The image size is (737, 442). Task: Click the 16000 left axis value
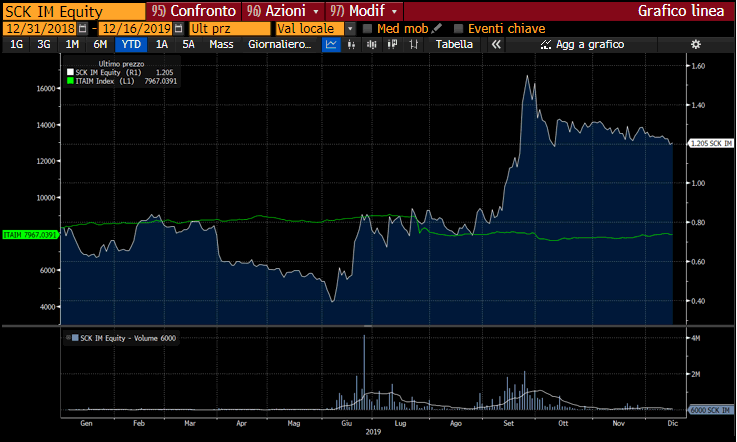coord(46,88)
